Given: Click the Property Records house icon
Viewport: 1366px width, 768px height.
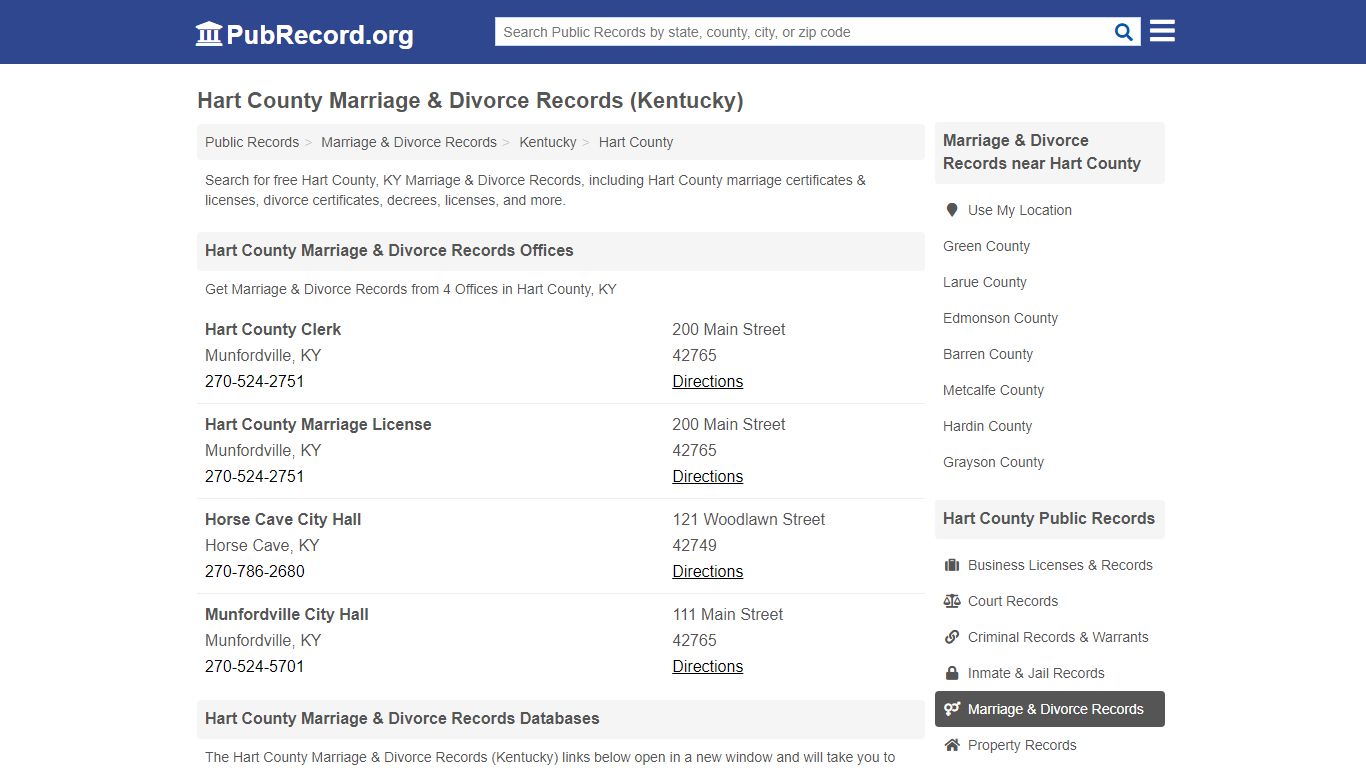Looking at the screenshot, I should tap(952, 745).
